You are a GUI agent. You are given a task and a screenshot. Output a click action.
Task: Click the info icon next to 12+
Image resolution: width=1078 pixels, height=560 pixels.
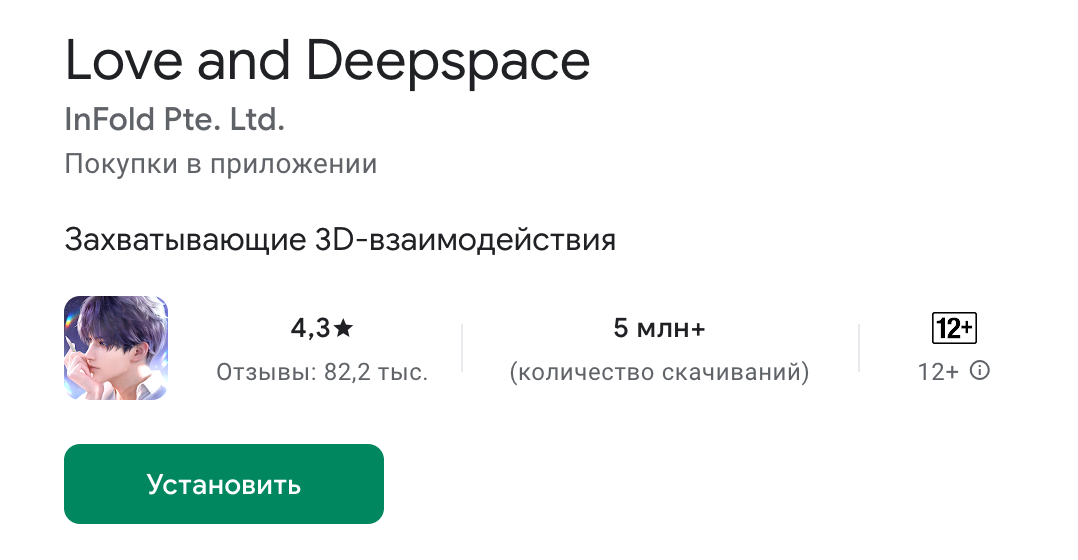click(980, 371)
